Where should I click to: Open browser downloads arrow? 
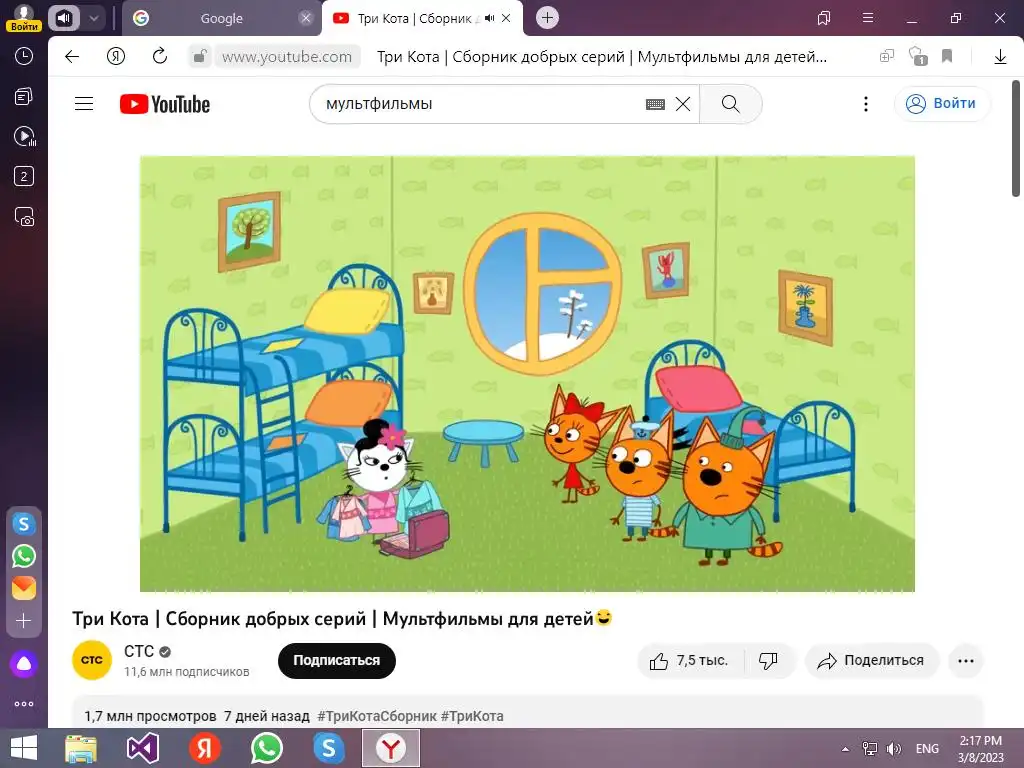tap(1000, 57)
